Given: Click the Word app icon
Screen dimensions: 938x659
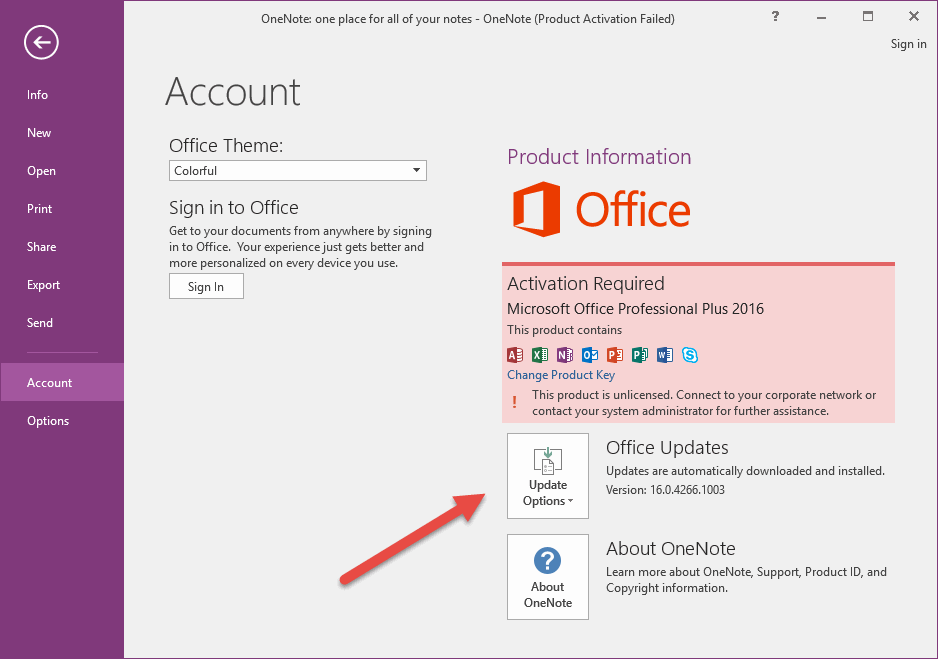Looking at the screenshot, I should [x=665, y=355].
